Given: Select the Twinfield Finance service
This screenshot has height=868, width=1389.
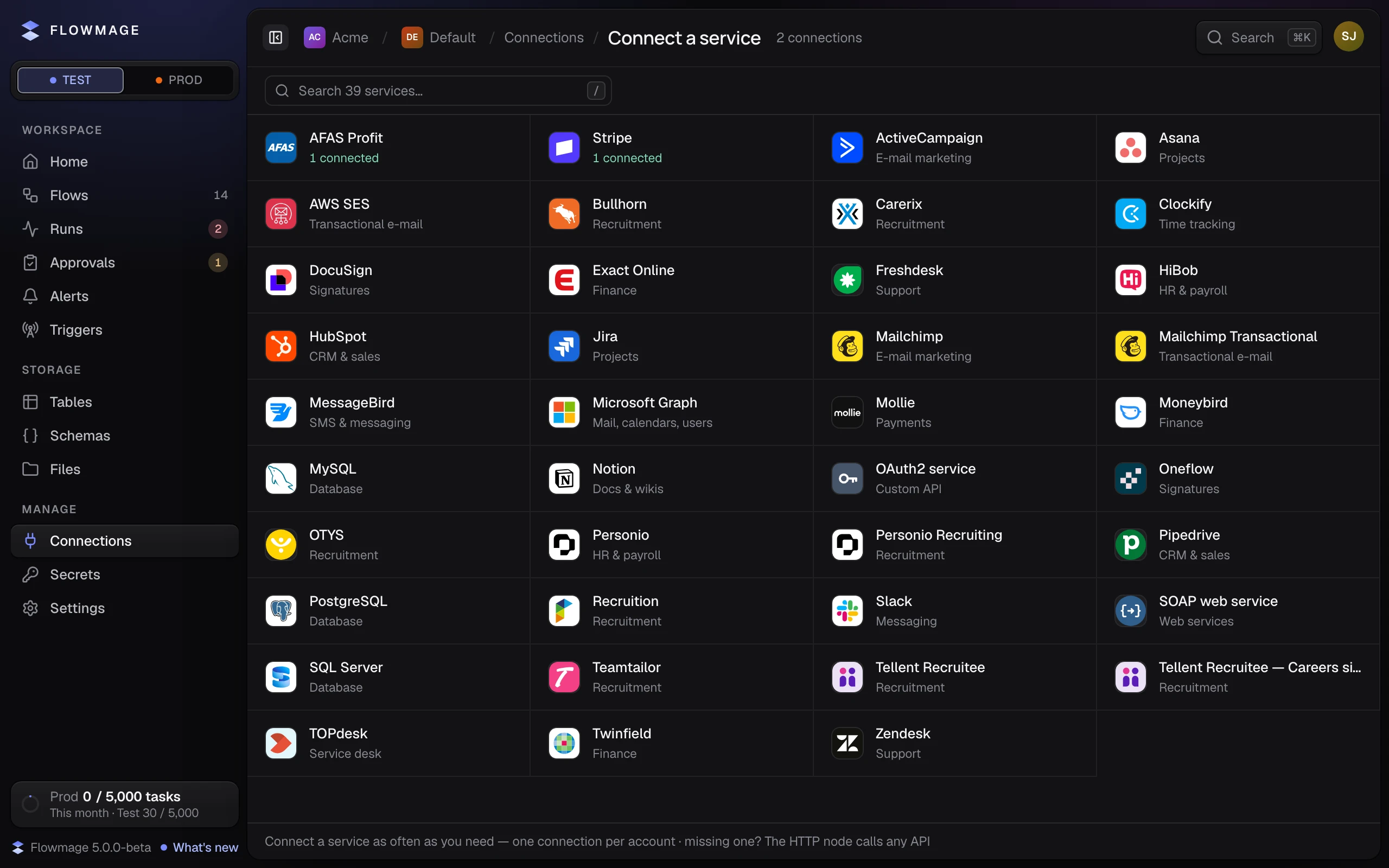Looking at the screenshot, I should click(x=672, y=743).
